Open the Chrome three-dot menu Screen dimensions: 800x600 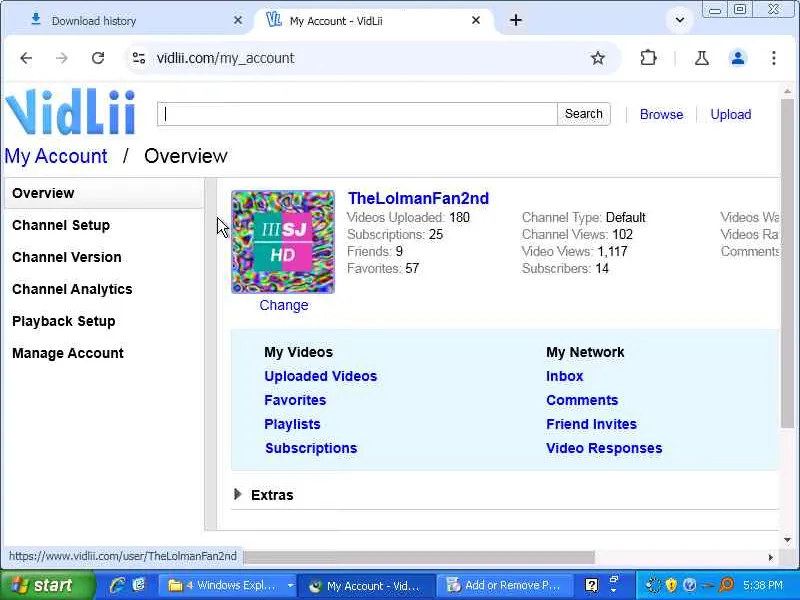pos(773,58)
